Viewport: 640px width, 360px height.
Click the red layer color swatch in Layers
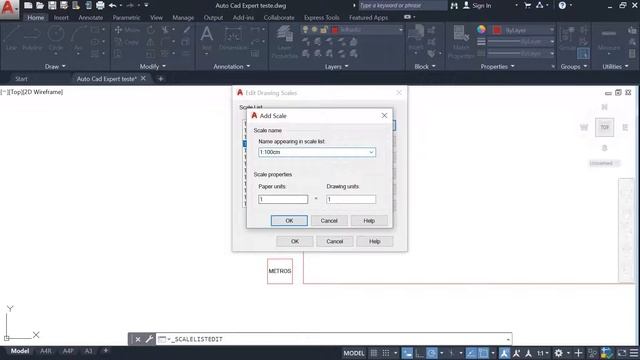[x=335, y=30]
